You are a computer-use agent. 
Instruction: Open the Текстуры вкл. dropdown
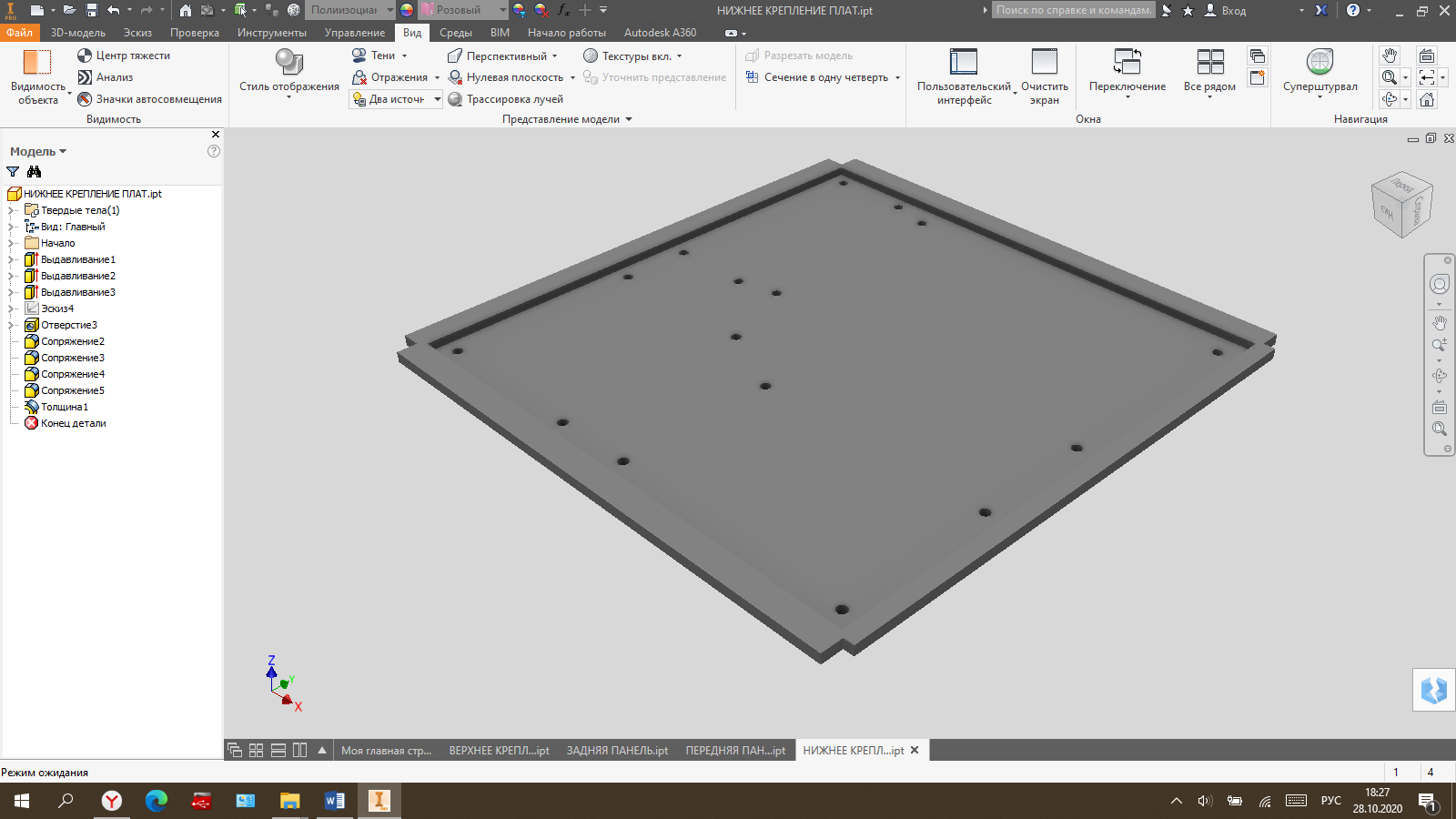point(632,56)
